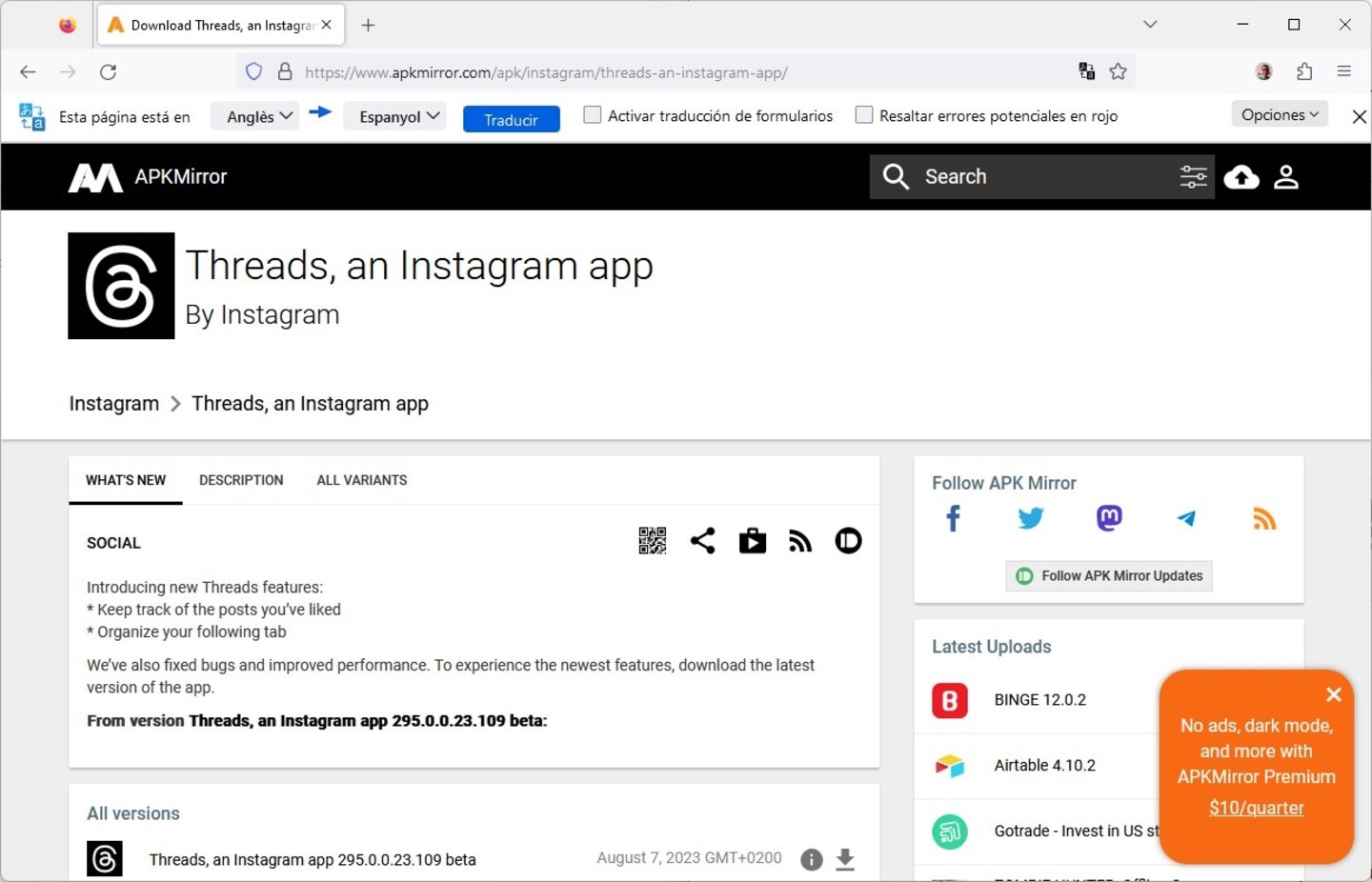The width and height of the screenshot is (1372, 882).
Task: Open the Espanyol target language dropdown
Action: point(394,116)
